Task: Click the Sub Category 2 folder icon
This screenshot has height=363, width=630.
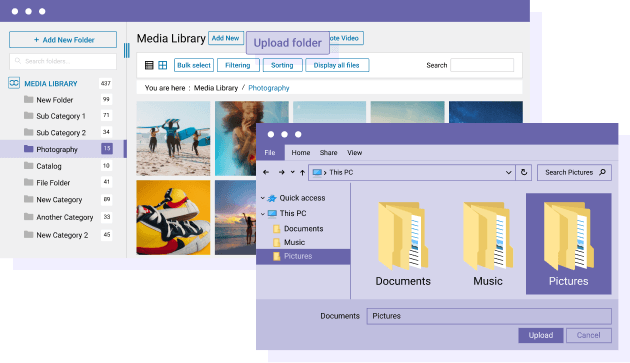Action: click(x=29, y=132)
